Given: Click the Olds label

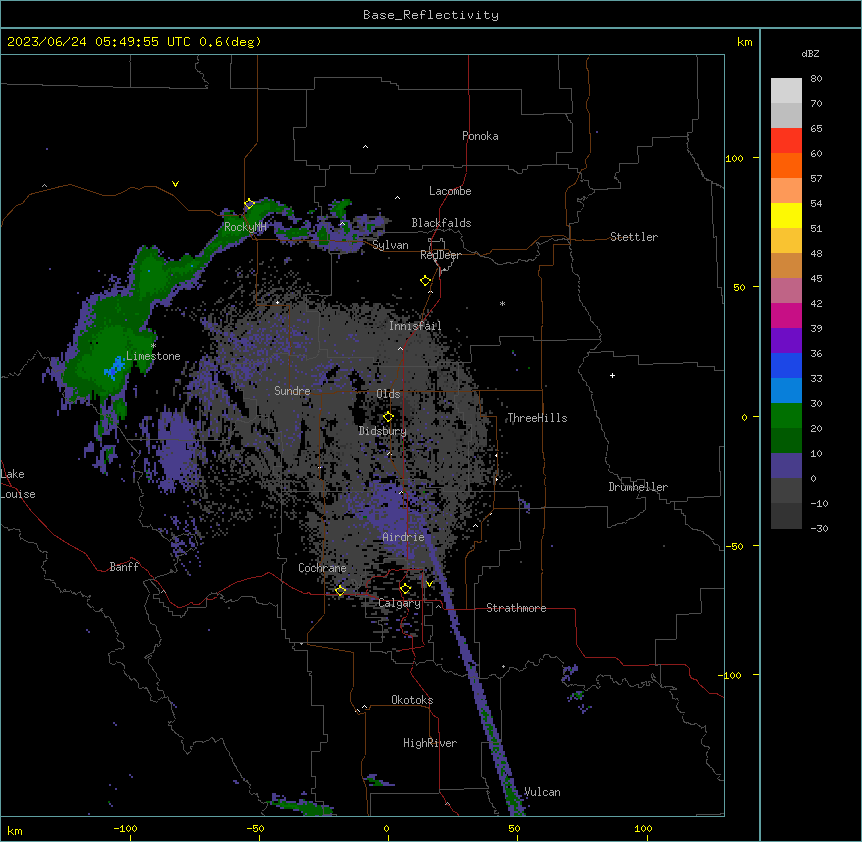Looking at the screenshot, I should [388, 394].
